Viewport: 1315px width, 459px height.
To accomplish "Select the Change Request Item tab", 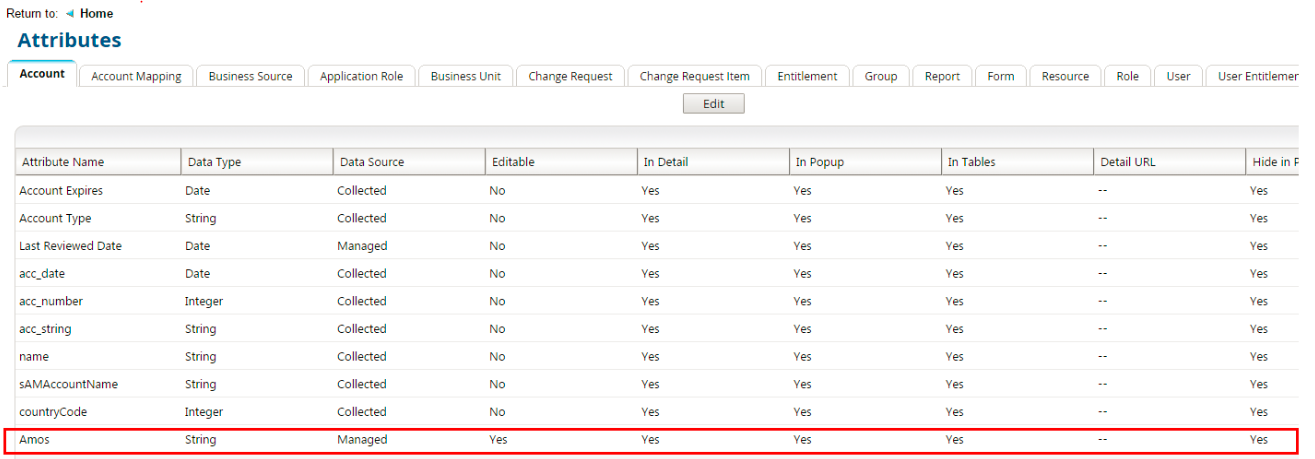I will [694, 76].
